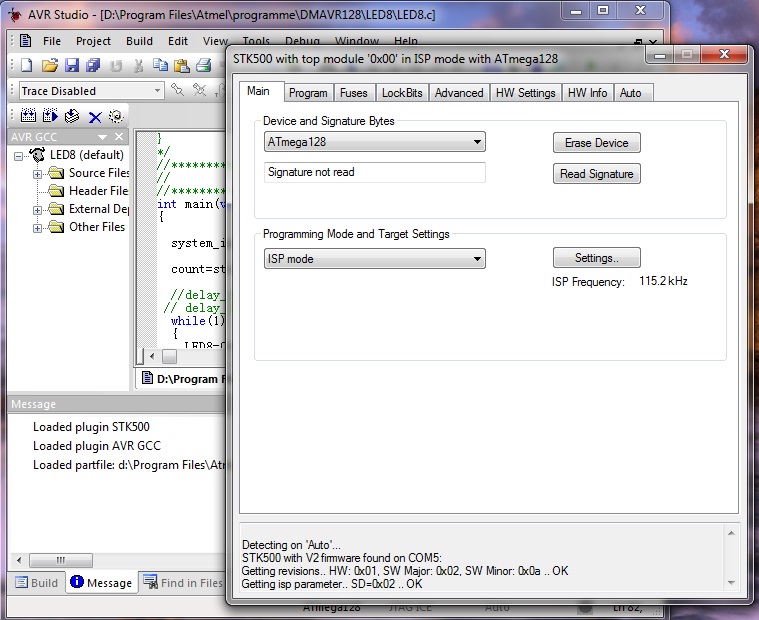Switch to the Build output tab
Viewport: 759px width, 620px height.
[37, 583]
